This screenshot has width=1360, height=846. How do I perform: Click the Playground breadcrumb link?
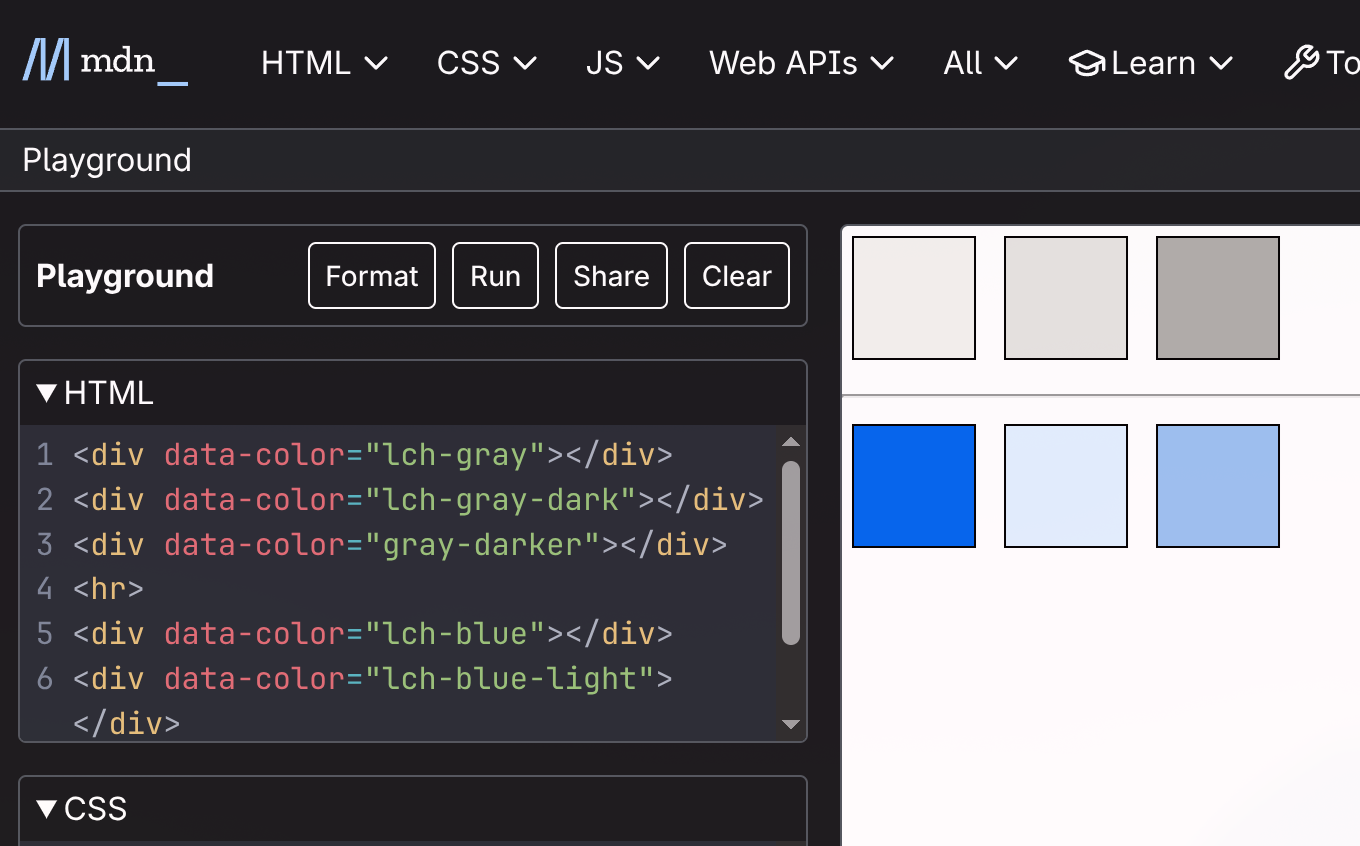pyautogui.click(x=107, y=160)
